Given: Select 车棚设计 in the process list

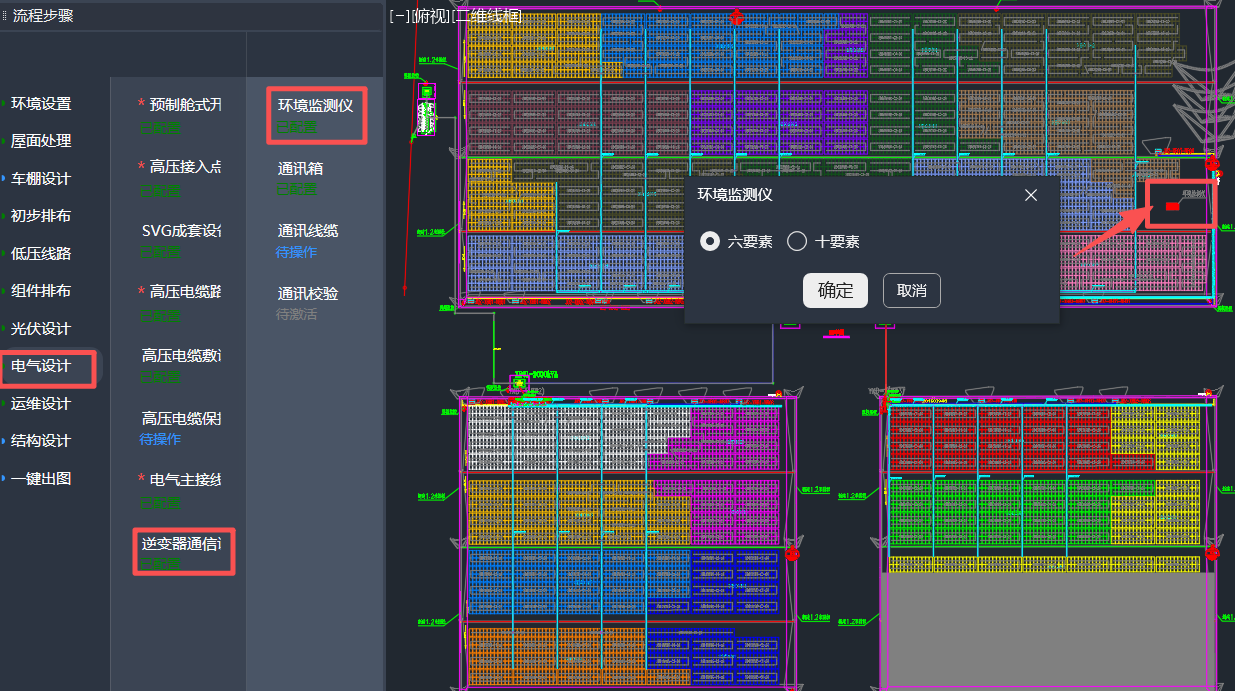Looking at the screenshot, I should (41, 179).
